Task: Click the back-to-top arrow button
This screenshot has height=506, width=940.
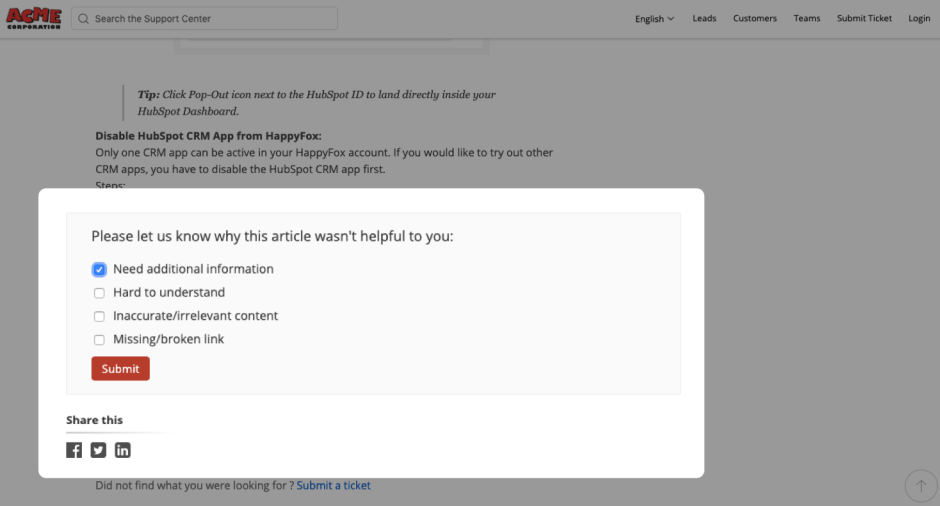Action: point(921,486)
